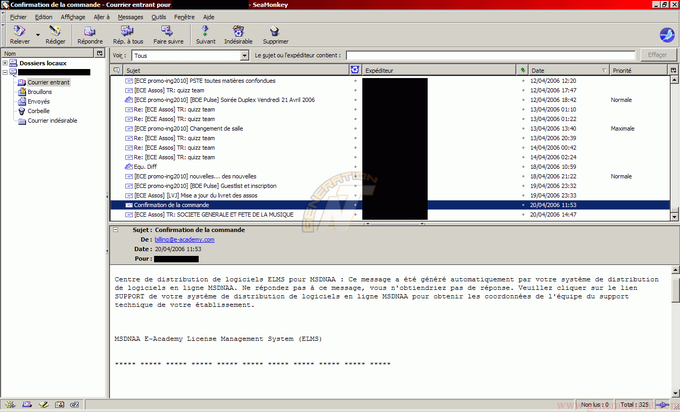The height and width of the screenshot is (412, 680).
Task: Sort messages by Date column
Action: tap(569, 70)
